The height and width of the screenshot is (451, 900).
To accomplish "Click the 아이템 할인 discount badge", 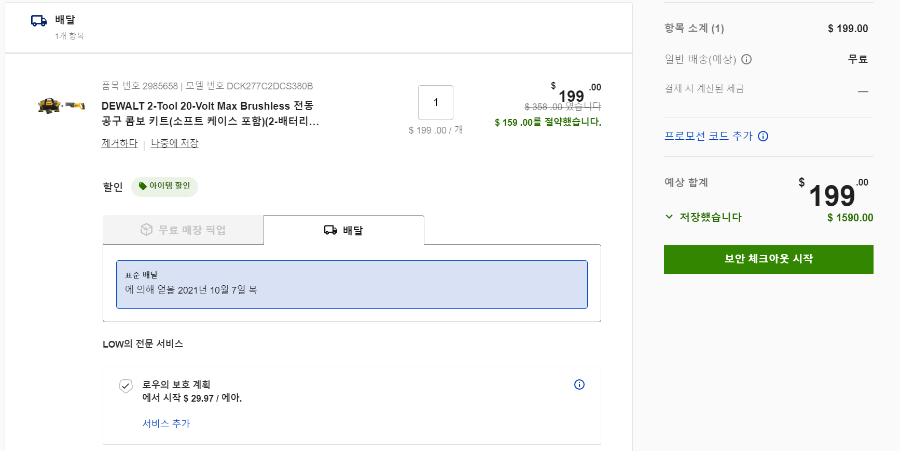I will point(165,186).
